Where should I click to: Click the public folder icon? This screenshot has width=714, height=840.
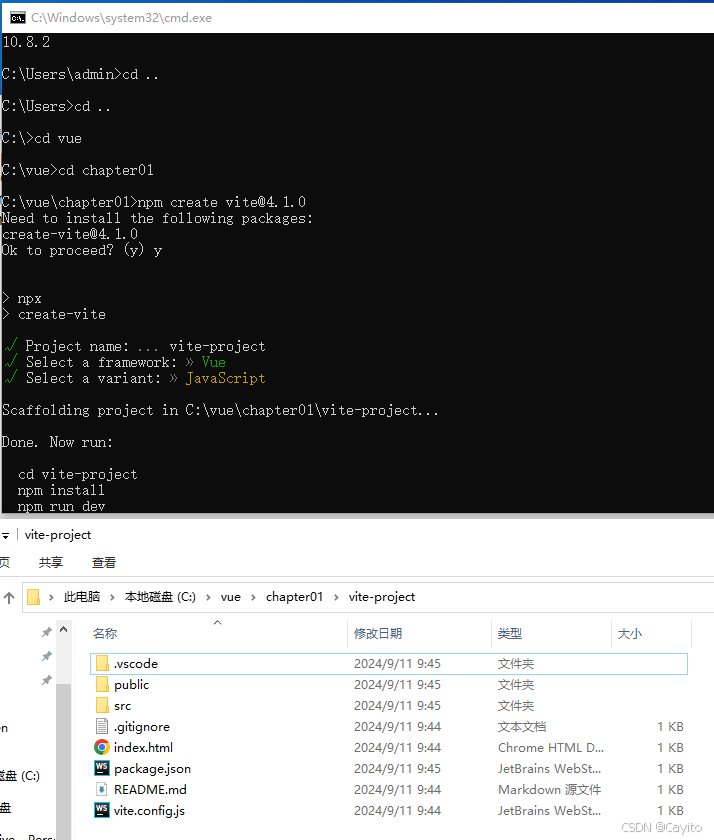tap(102, 685)
